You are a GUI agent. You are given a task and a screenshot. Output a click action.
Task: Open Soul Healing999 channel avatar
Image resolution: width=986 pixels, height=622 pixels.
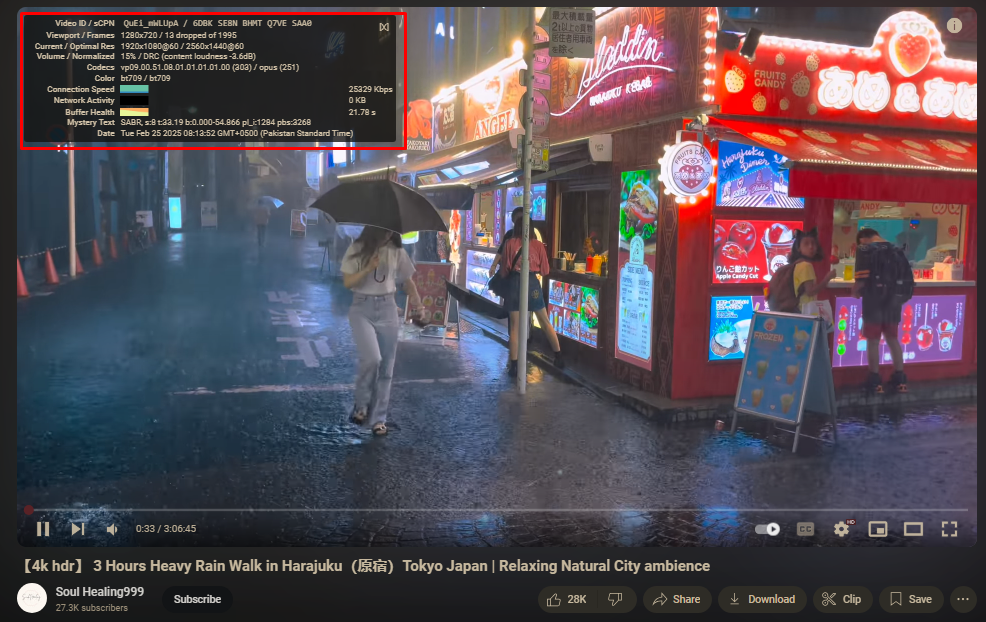pyautogui.click(x=32, y=598)
